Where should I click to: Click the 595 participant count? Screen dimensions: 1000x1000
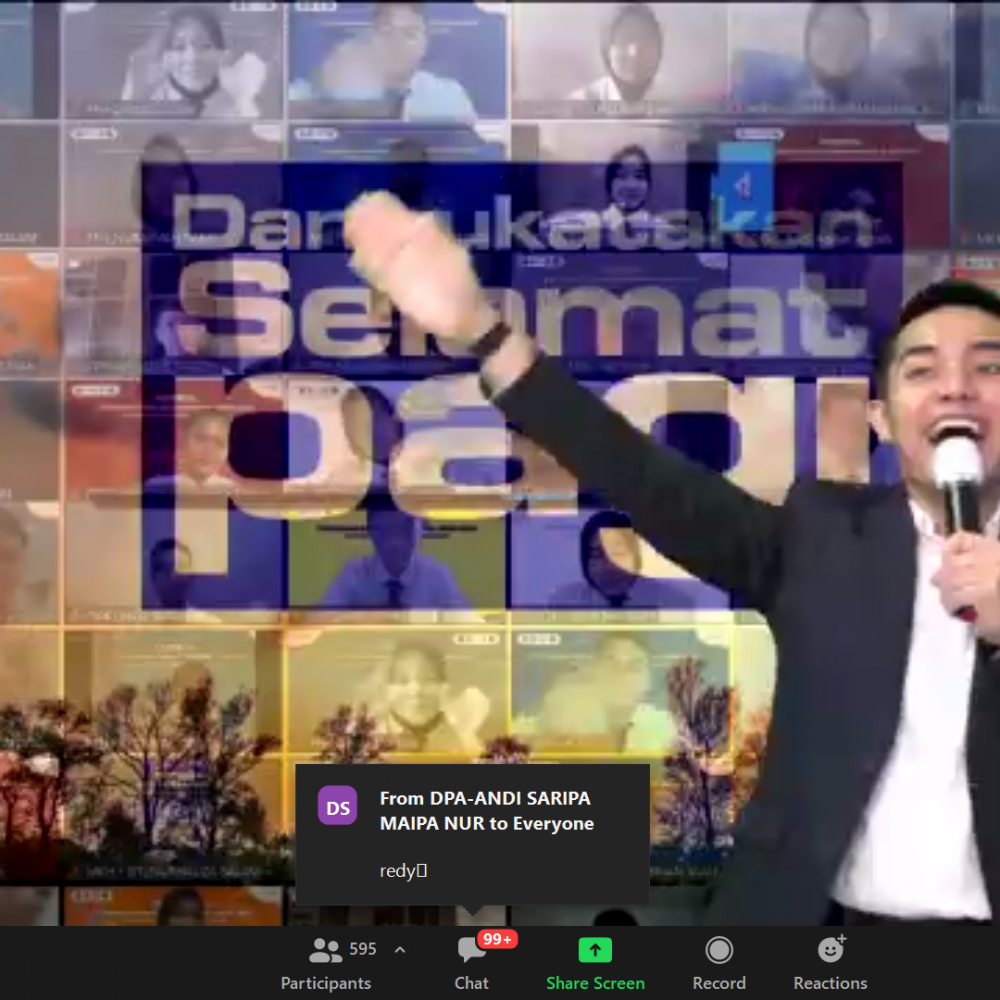pyautogui.click(x=363, y=949)
